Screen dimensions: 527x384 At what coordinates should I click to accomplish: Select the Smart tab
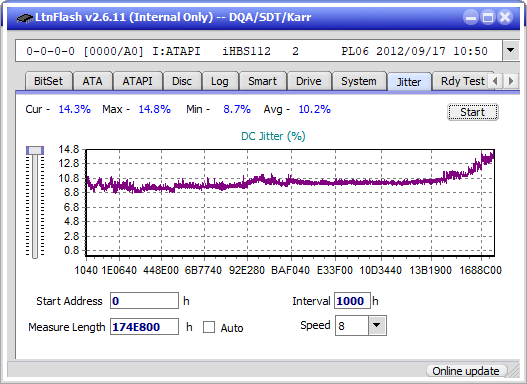[262, 81]
